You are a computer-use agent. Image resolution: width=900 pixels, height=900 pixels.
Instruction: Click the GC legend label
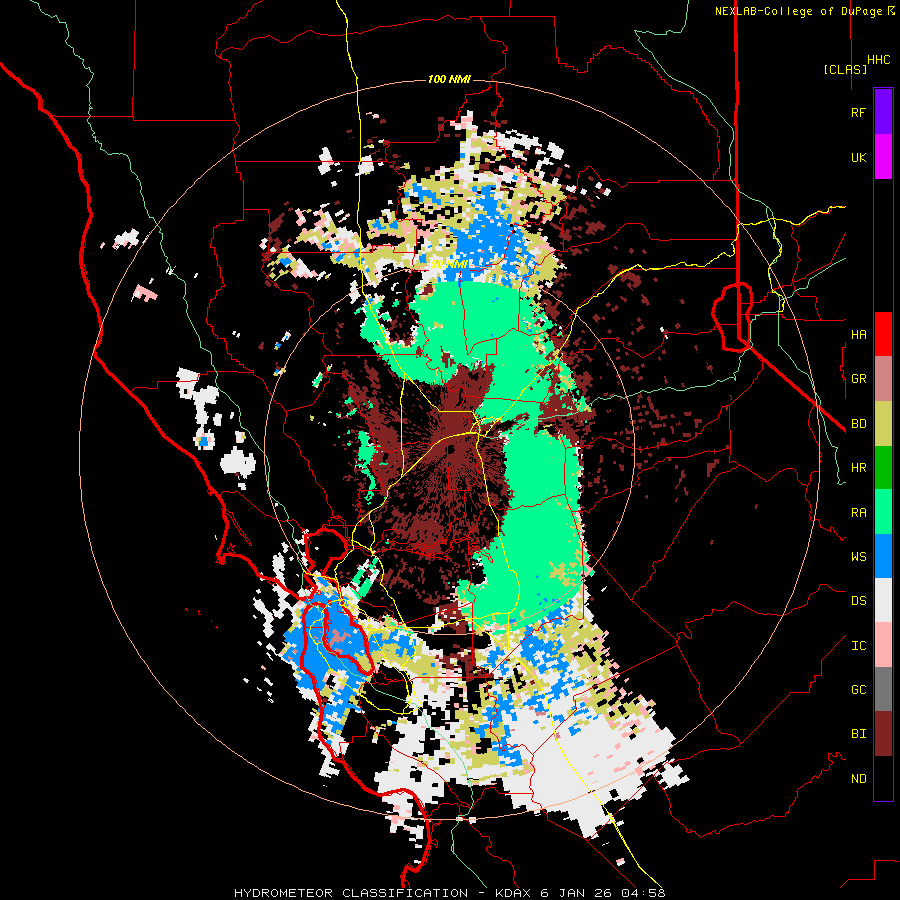coord(858,689)
